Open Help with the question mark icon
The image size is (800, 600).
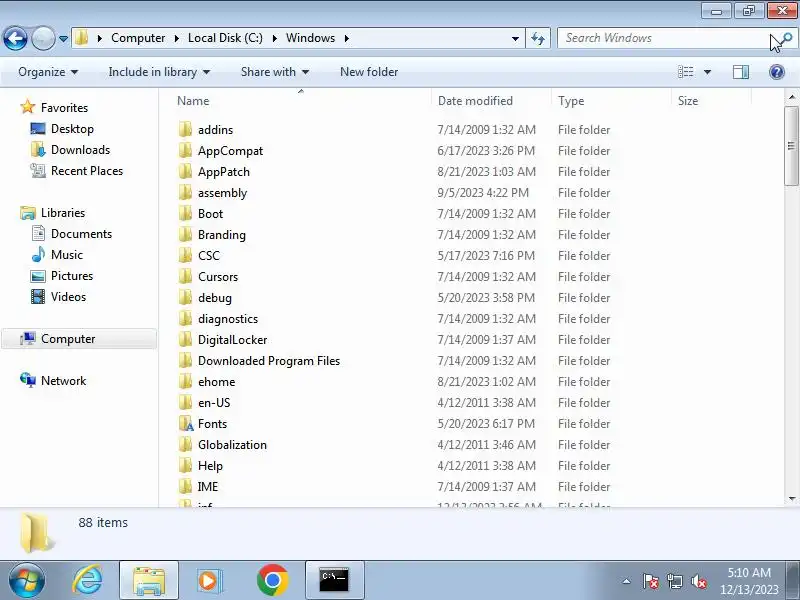777,72
